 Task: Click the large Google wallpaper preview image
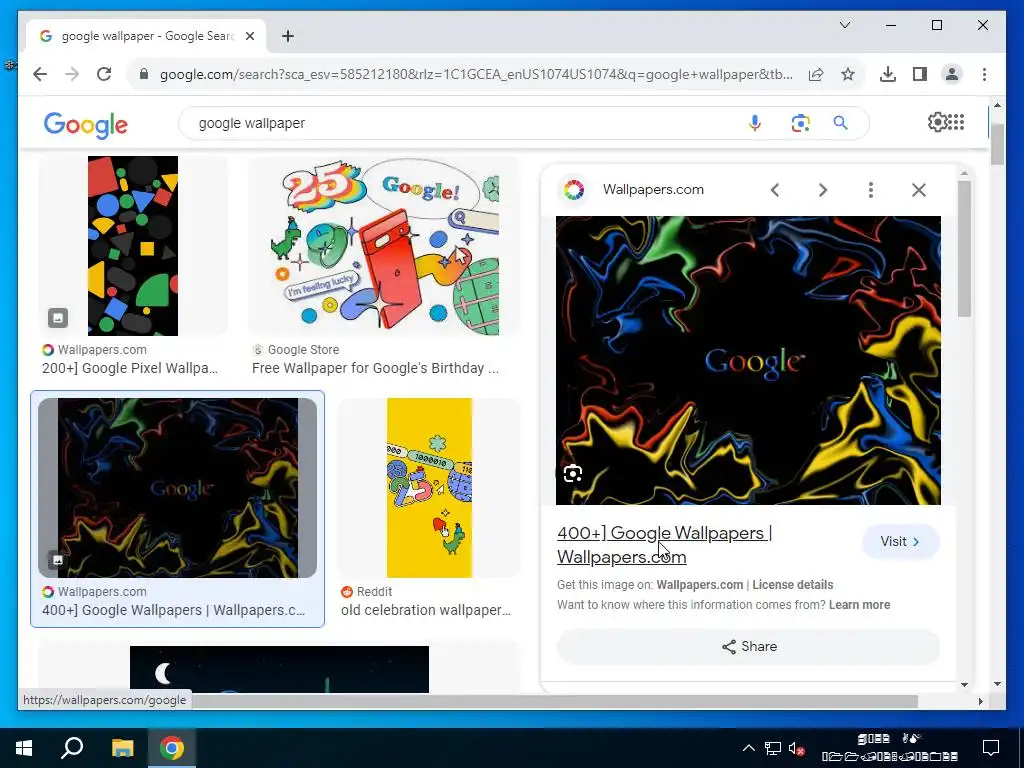748,360
